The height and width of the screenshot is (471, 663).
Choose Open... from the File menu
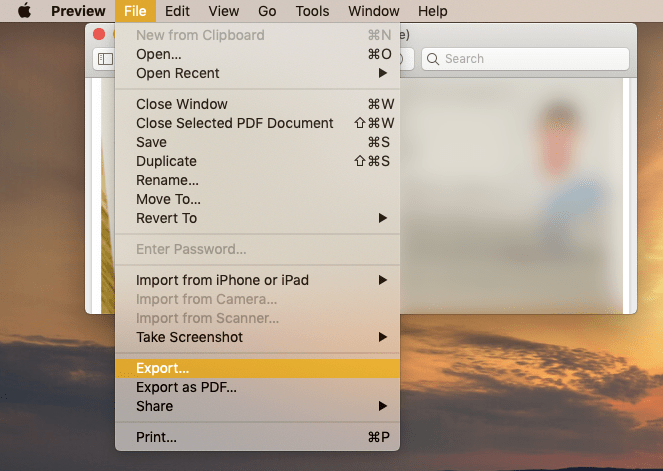[258, 54]
